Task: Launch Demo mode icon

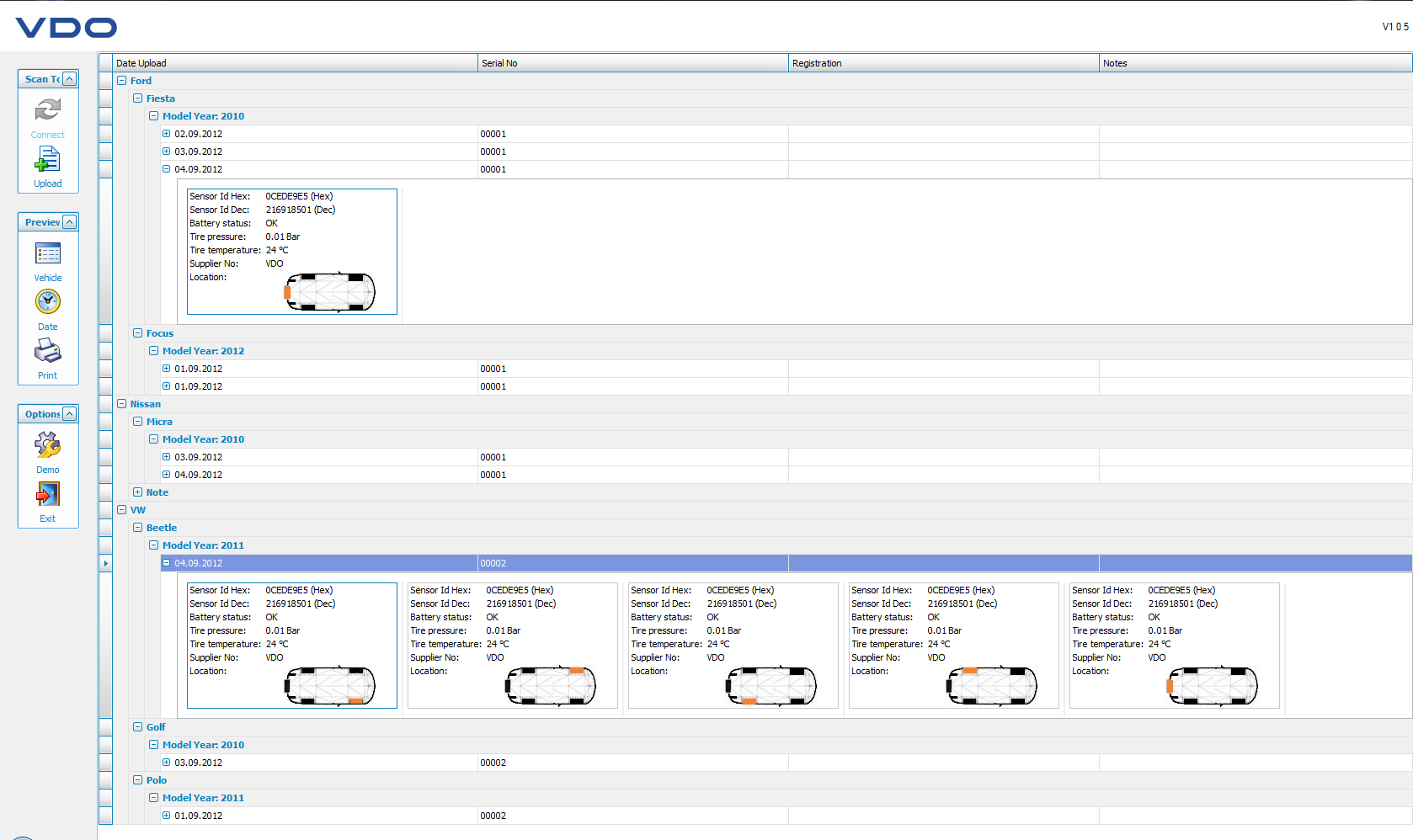Action: [x=48, y=444]
